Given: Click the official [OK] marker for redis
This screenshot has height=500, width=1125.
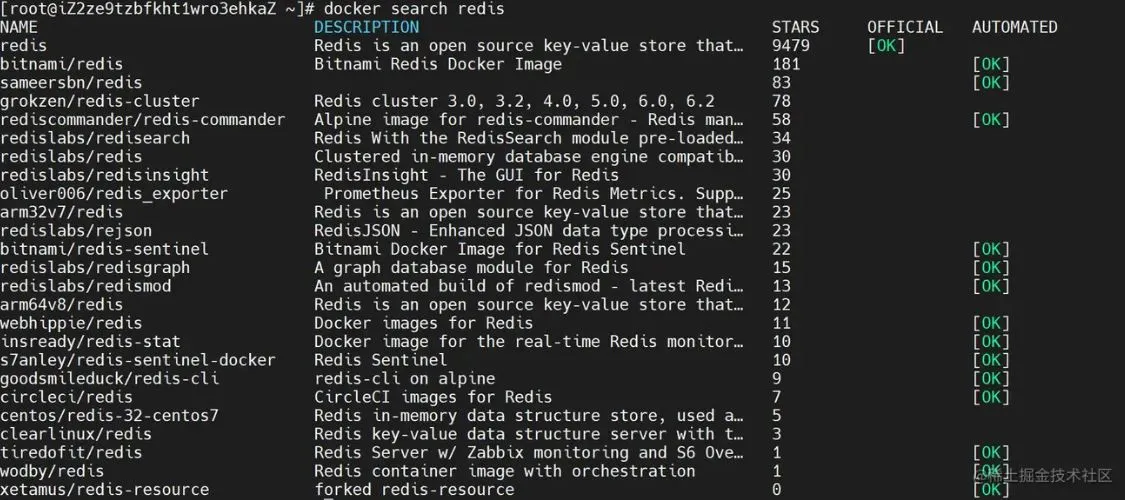Looking at the screenshot, I should tap(886, 45).
